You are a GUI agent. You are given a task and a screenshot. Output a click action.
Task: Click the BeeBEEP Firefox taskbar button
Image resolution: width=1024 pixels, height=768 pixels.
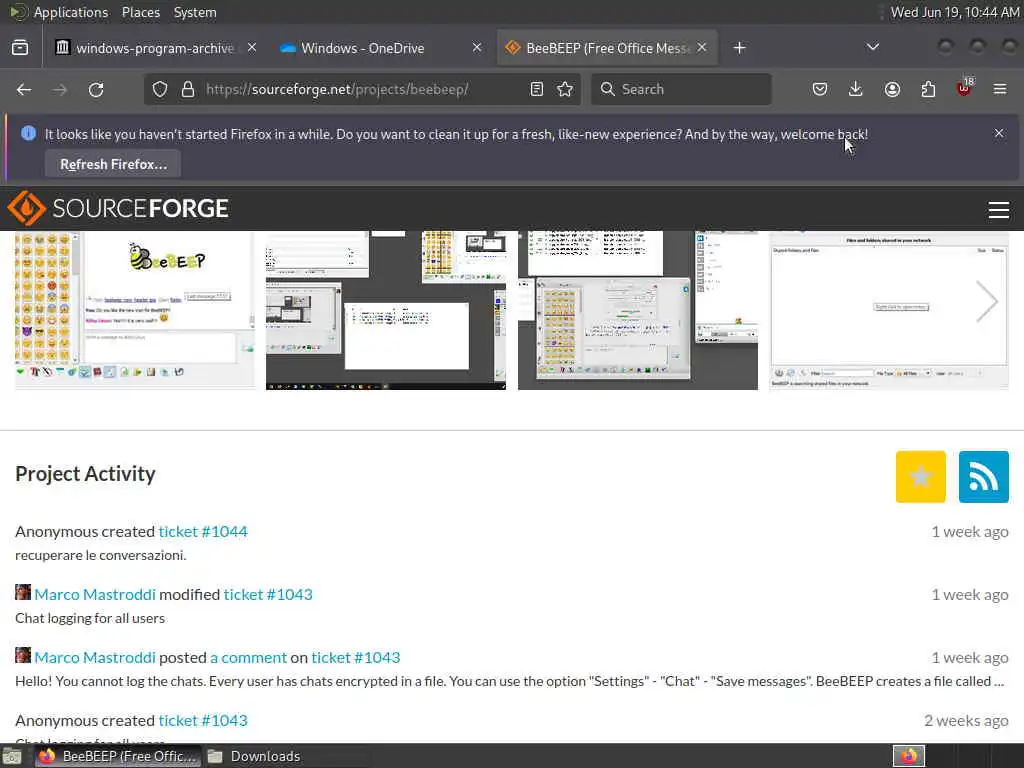click(x=118, y=756)
